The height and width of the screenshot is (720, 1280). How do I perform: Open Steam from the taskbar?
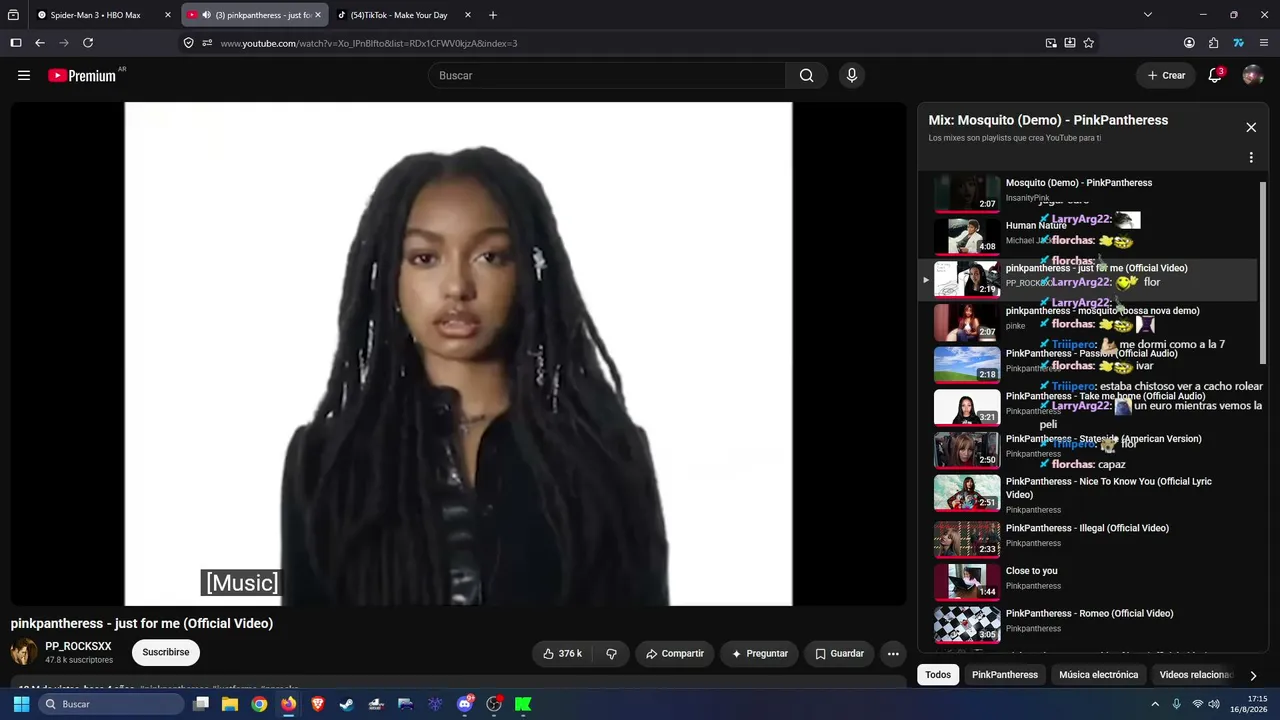point(347,704)
